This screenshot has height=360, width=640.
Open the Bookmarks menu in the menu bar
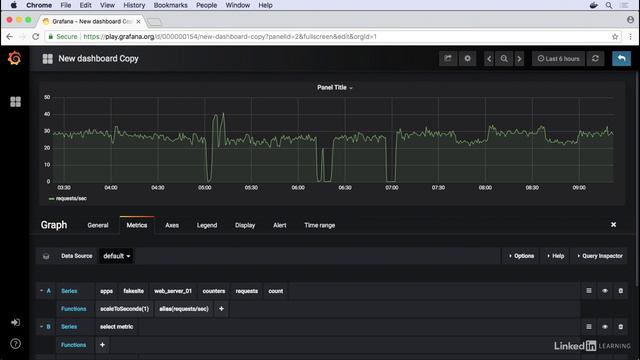[x=170, y=5]
